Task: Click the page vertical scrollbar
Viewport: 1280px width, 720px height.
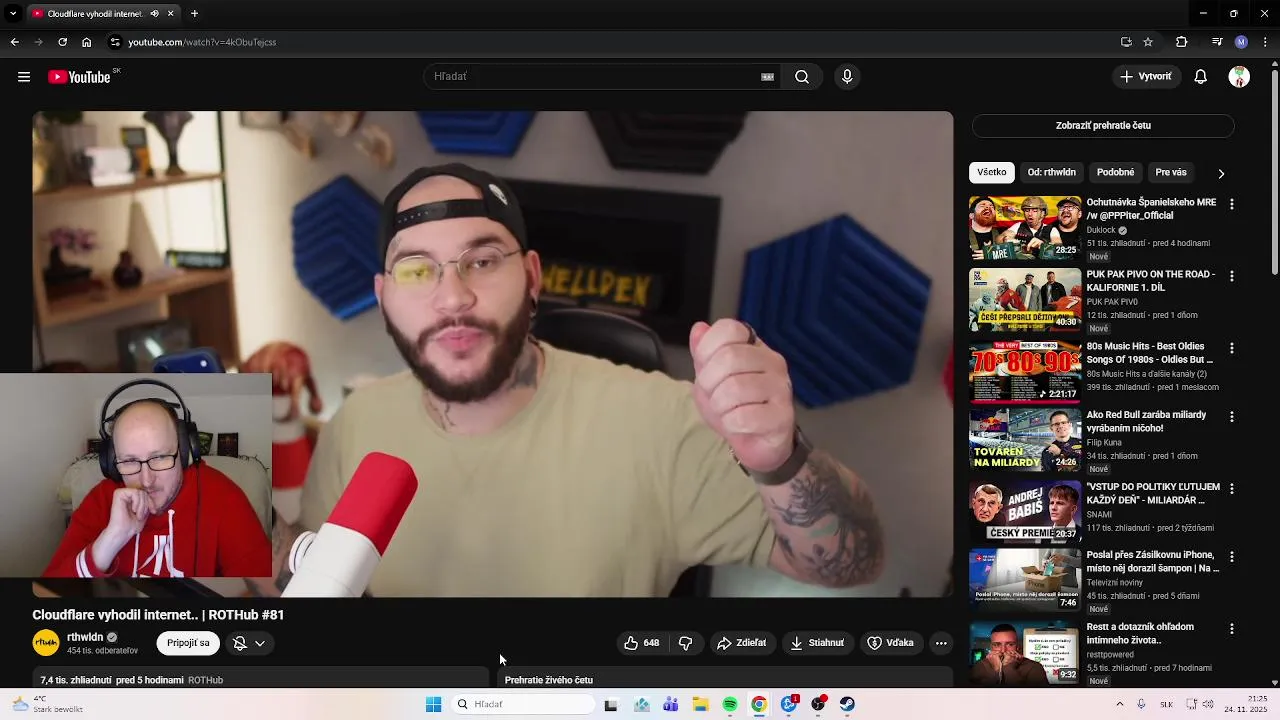Action: point(1274,170)
